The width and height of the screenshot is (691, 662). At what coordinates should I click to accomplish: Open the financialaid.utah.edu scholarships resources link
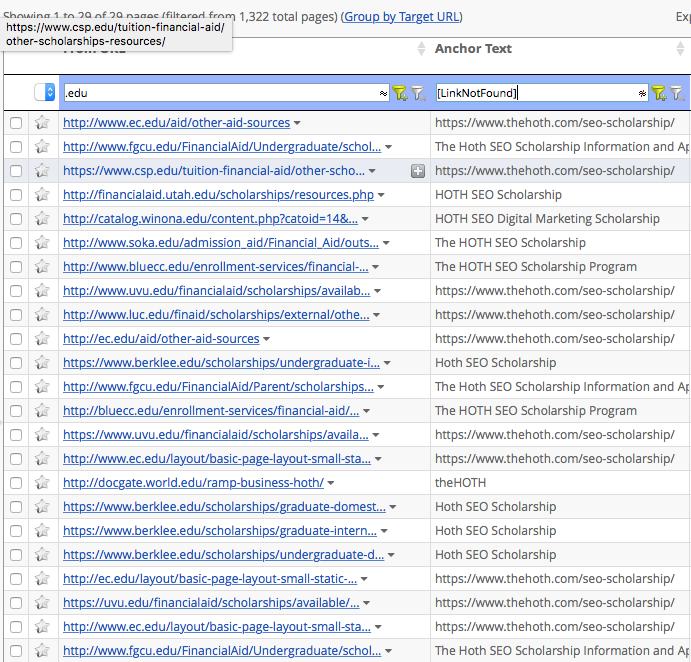pos(218,195)
